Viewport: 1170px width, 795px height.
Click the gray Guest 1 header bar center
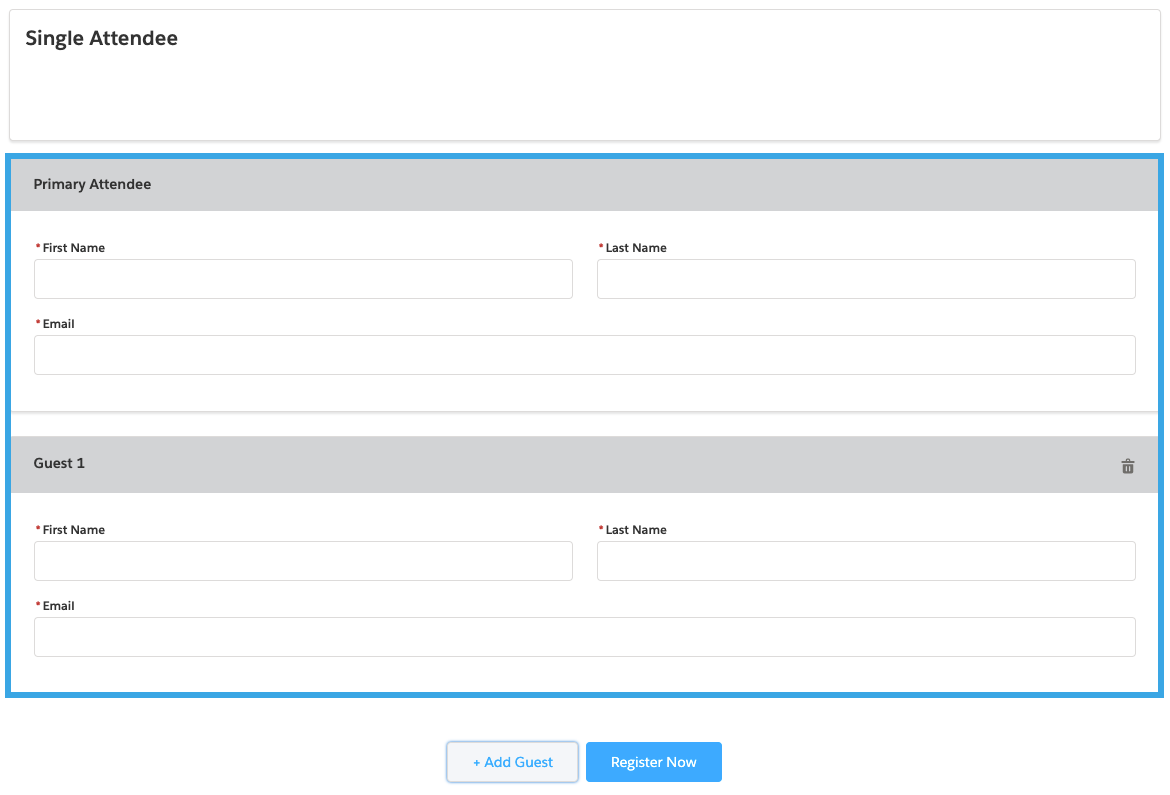(584, 464)
